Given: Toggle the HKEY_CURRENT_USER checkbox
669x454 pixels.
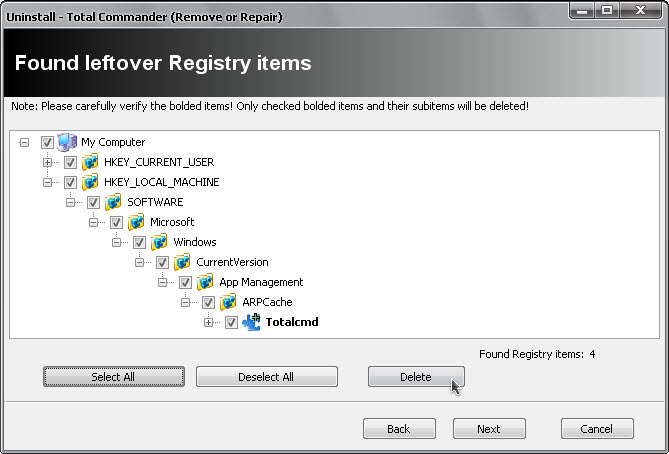Looking at the screenshot, I should [x=70, y=162].
